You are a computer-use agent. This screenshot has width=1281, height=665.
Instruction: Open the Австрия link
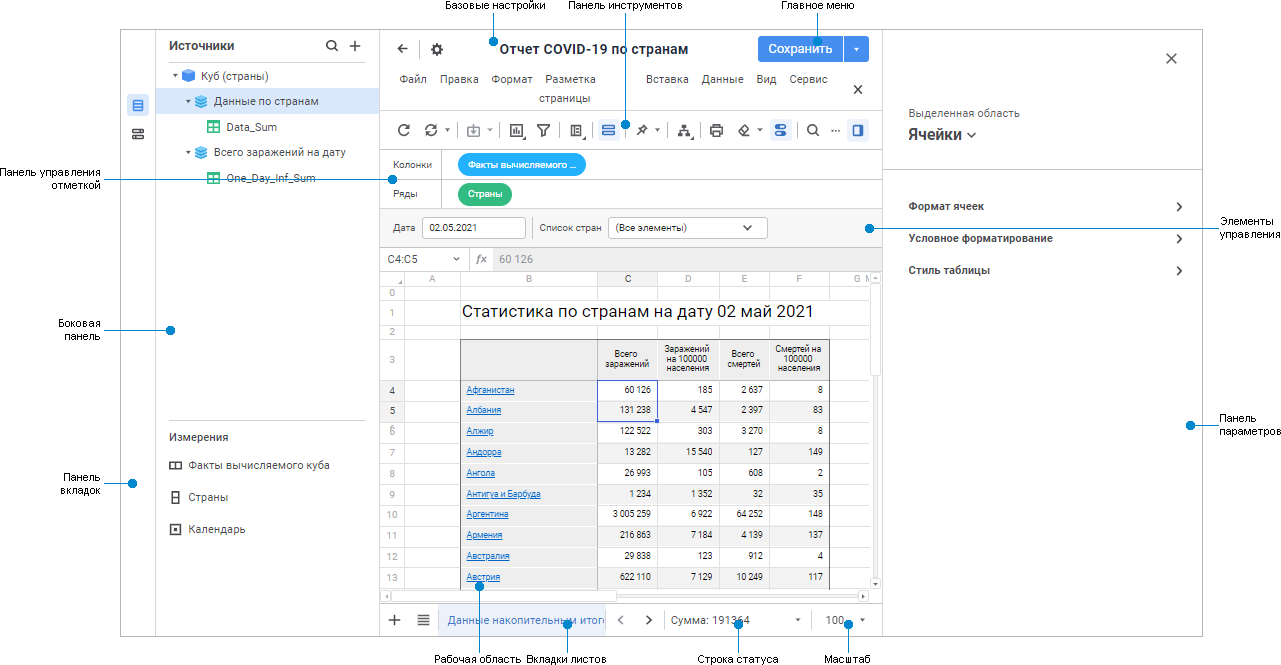pyautogui.click(x=483, y=577)
